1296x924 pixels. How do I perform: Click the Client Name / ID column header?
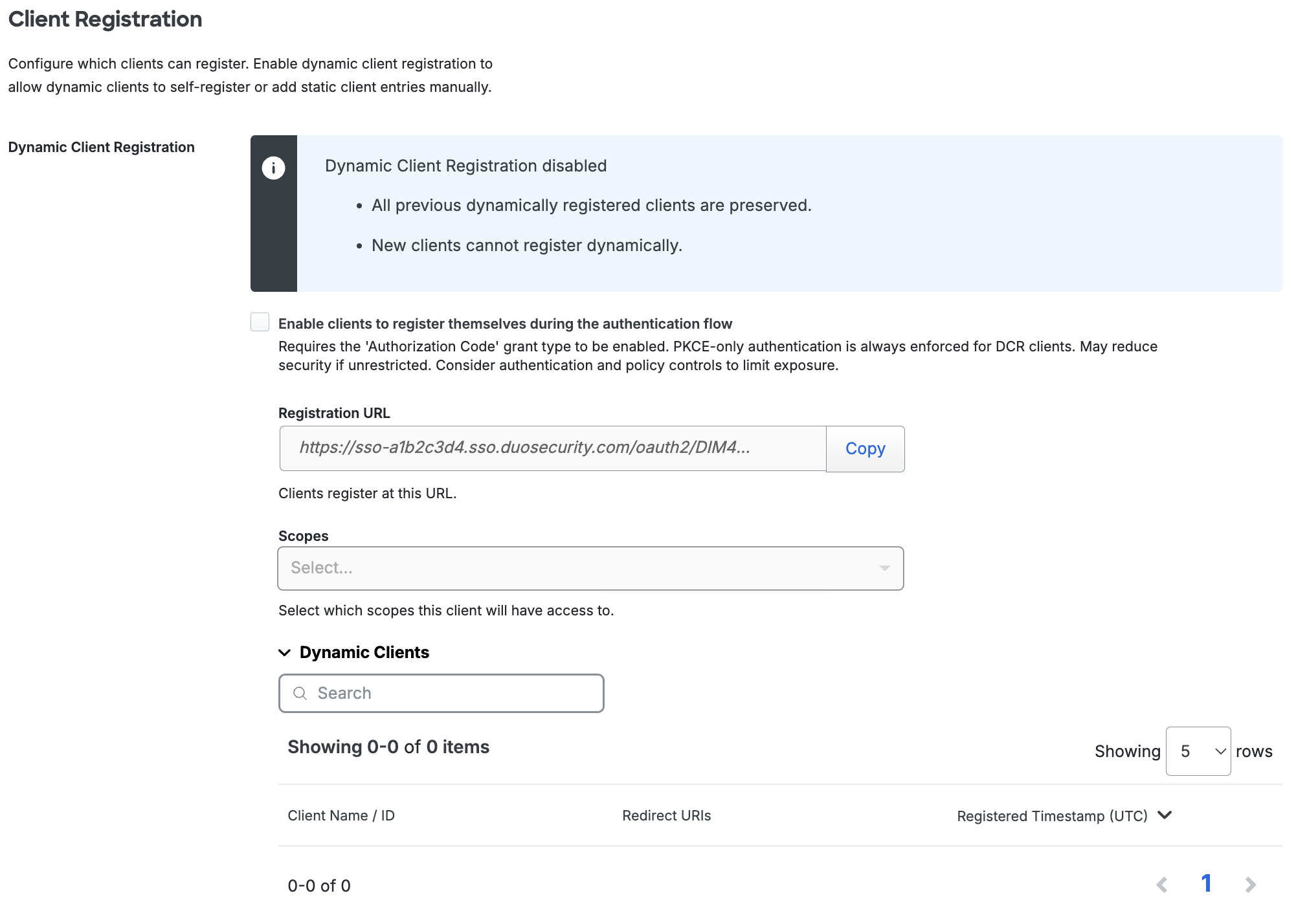click(x=341, y=816)
